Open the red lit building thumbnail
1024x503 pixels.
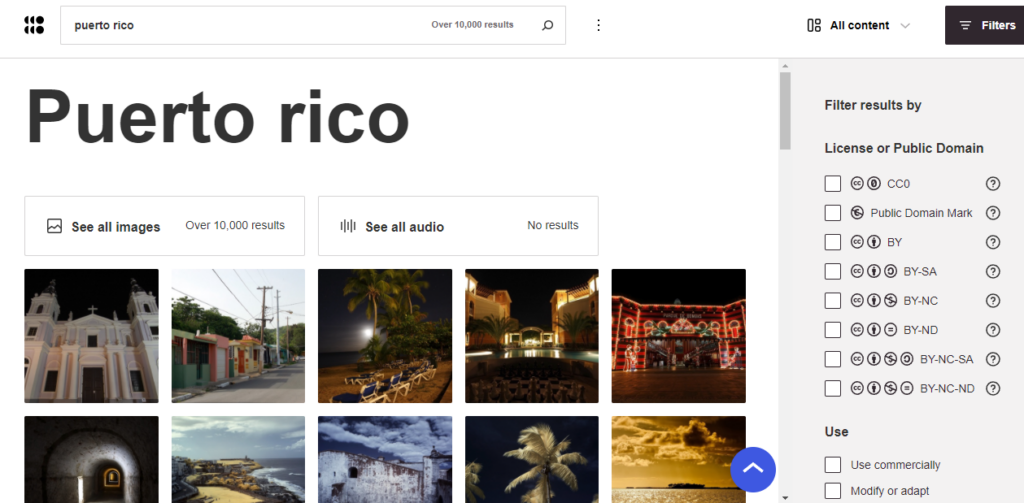point(679,336)
